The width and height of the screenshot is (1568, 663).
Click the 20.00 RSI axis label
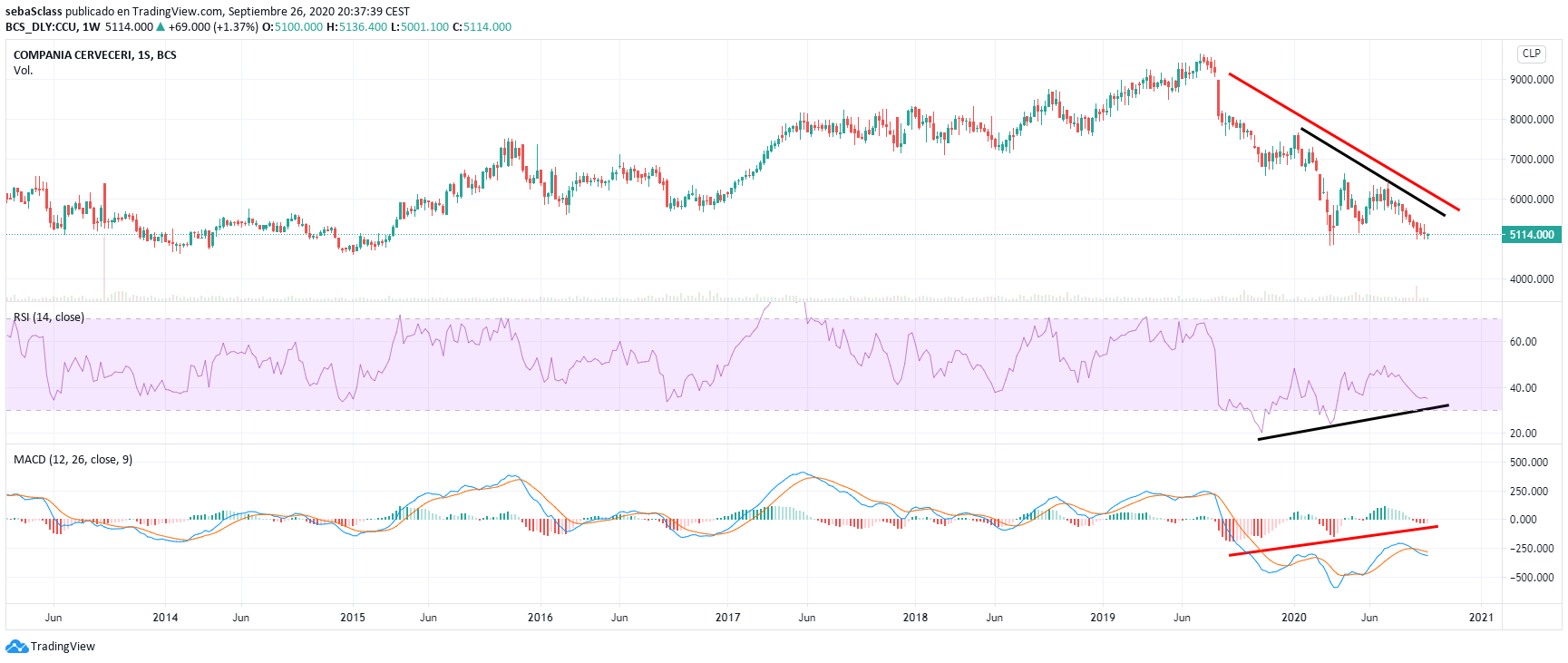click(1523, 434)
